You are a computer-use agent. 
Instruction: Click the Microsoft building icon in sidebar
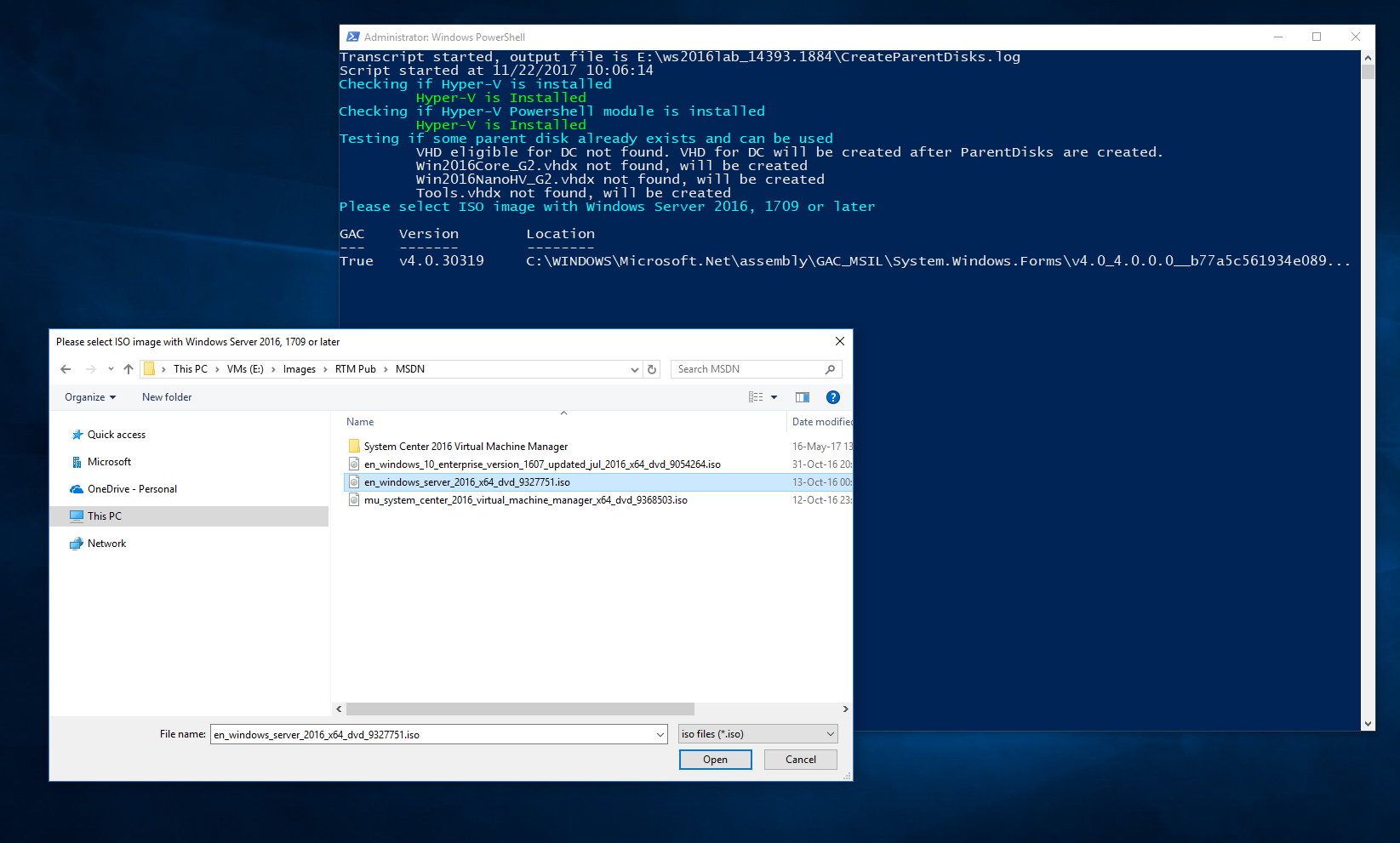pyautogui.click(x=77, y=462)
